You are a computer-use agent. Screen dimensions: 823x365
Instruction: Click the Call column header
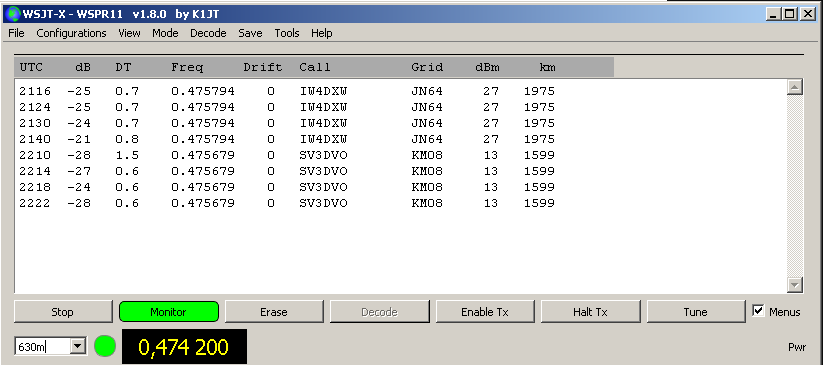[315, 67]
